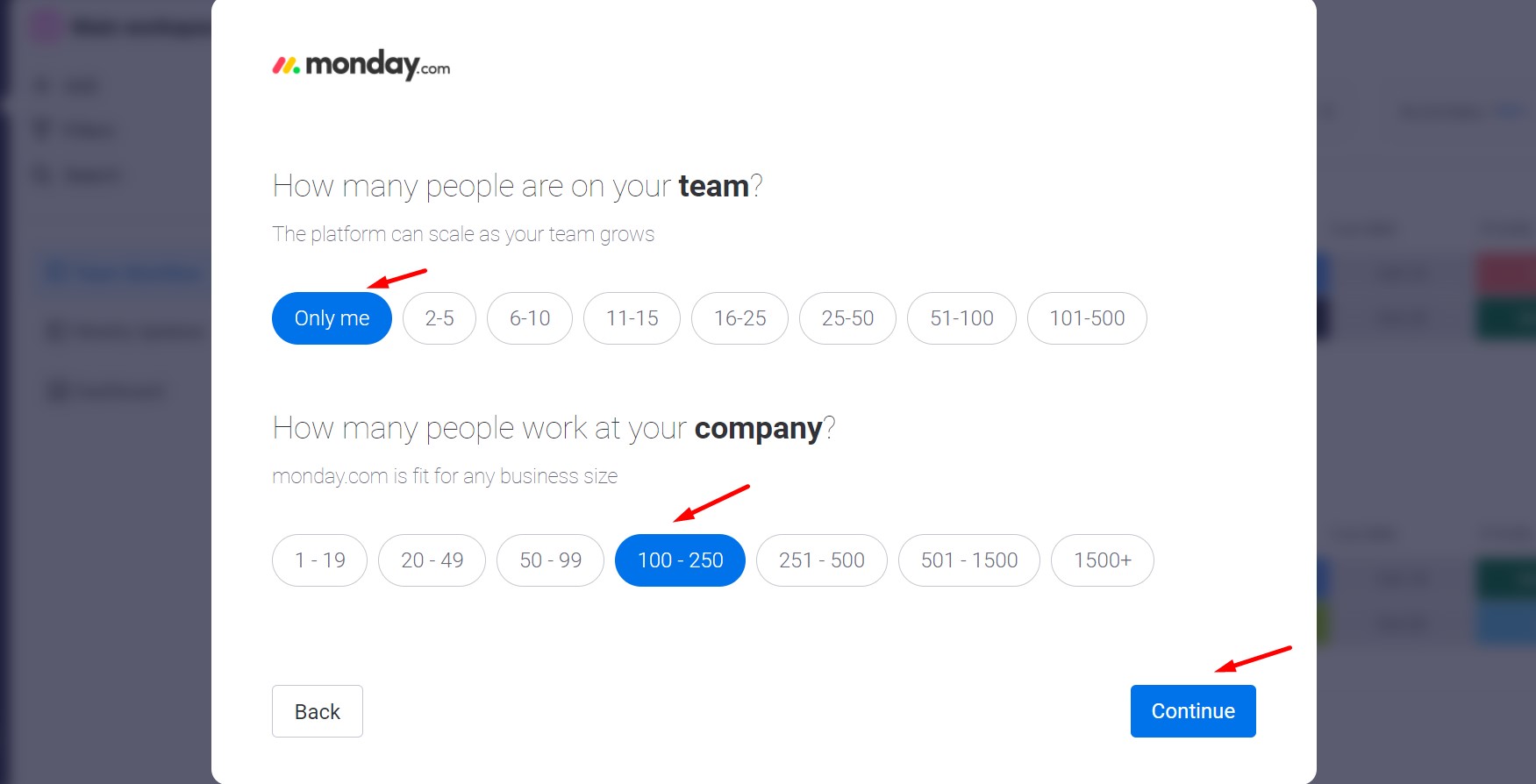Pick the 1500+ company size option
The height and width of the screenshot is (784, 1536).
tap(1103, 560)
